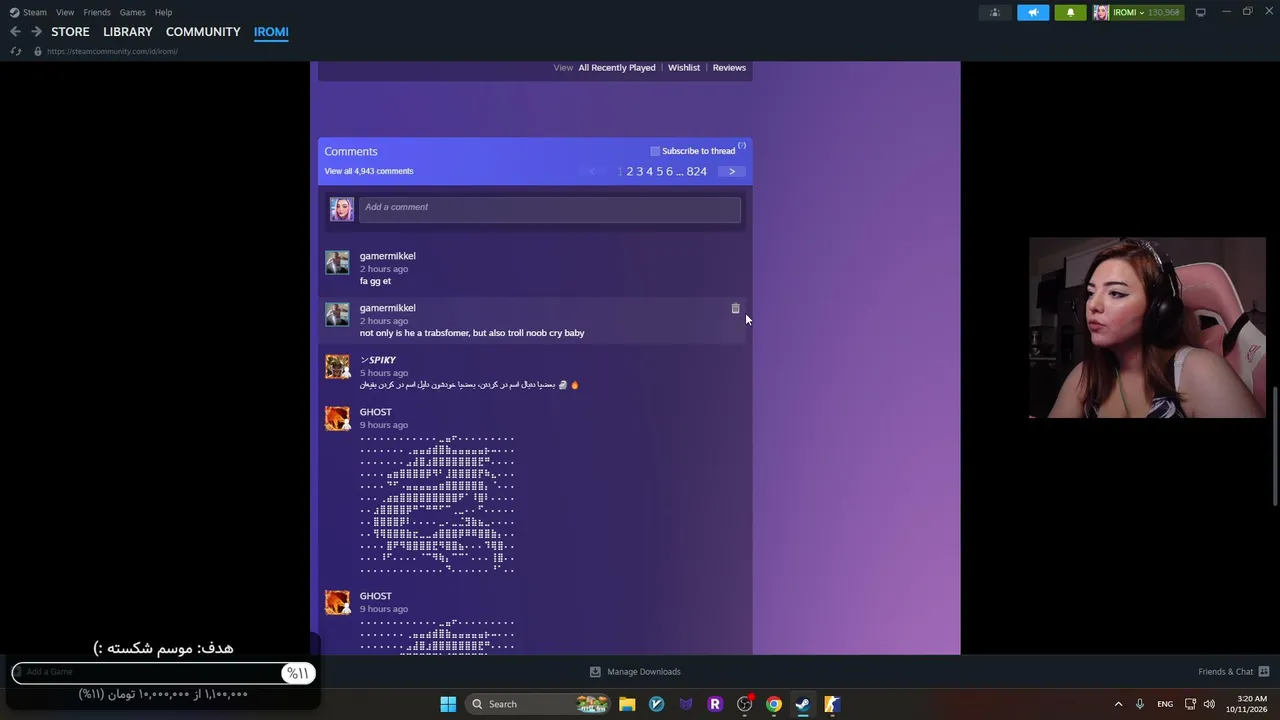Image resolution: width=1280 pixels, height=720 pixels.
Task: Click the taskbar Search box
Action: click(x=538, y=704)
